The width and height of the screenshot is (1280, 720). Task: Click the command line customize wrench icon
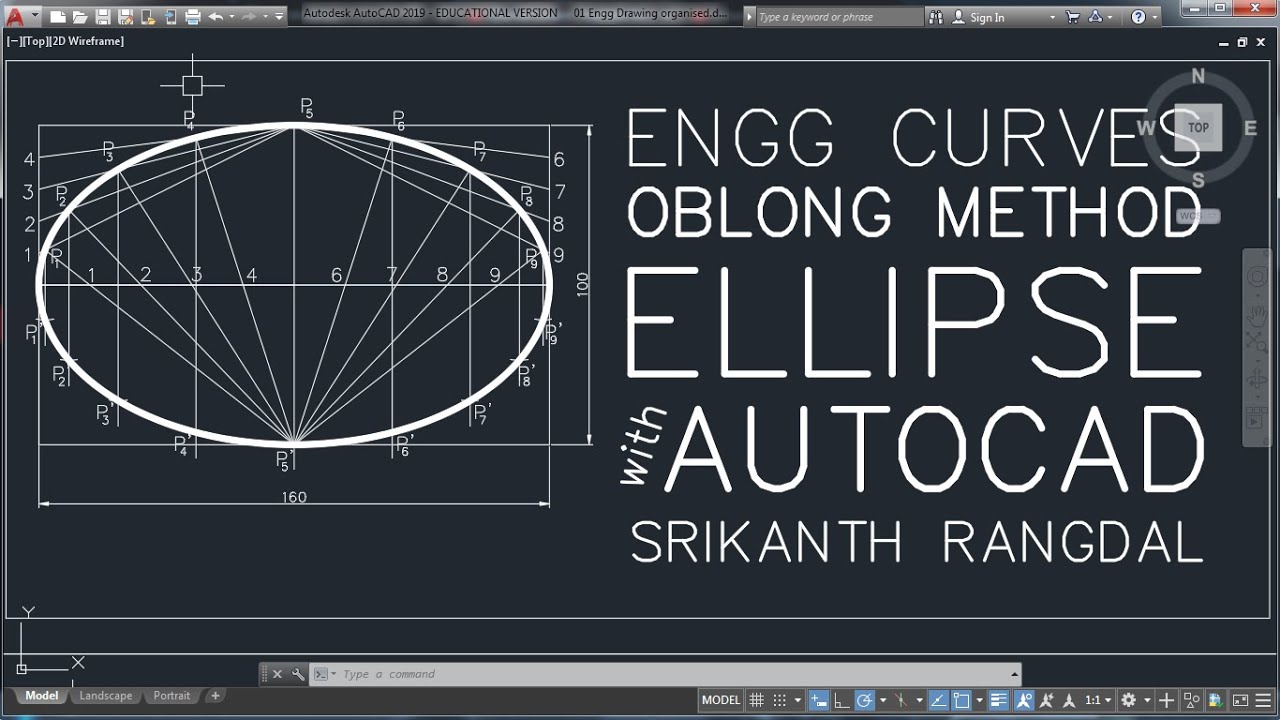point(298,674)
